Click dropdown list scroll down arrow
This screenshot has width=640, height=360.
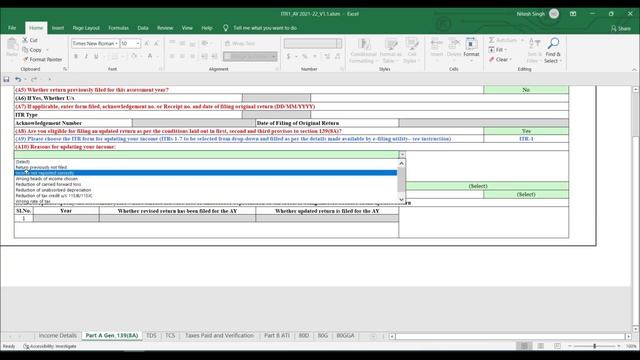[x=402, y=200]
